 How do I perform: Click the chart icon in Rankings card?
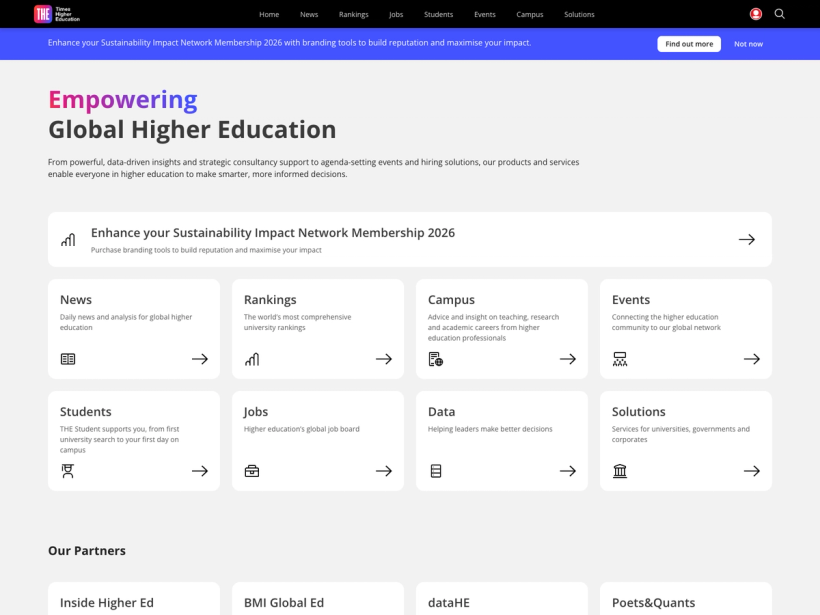[x=252, y=359]
